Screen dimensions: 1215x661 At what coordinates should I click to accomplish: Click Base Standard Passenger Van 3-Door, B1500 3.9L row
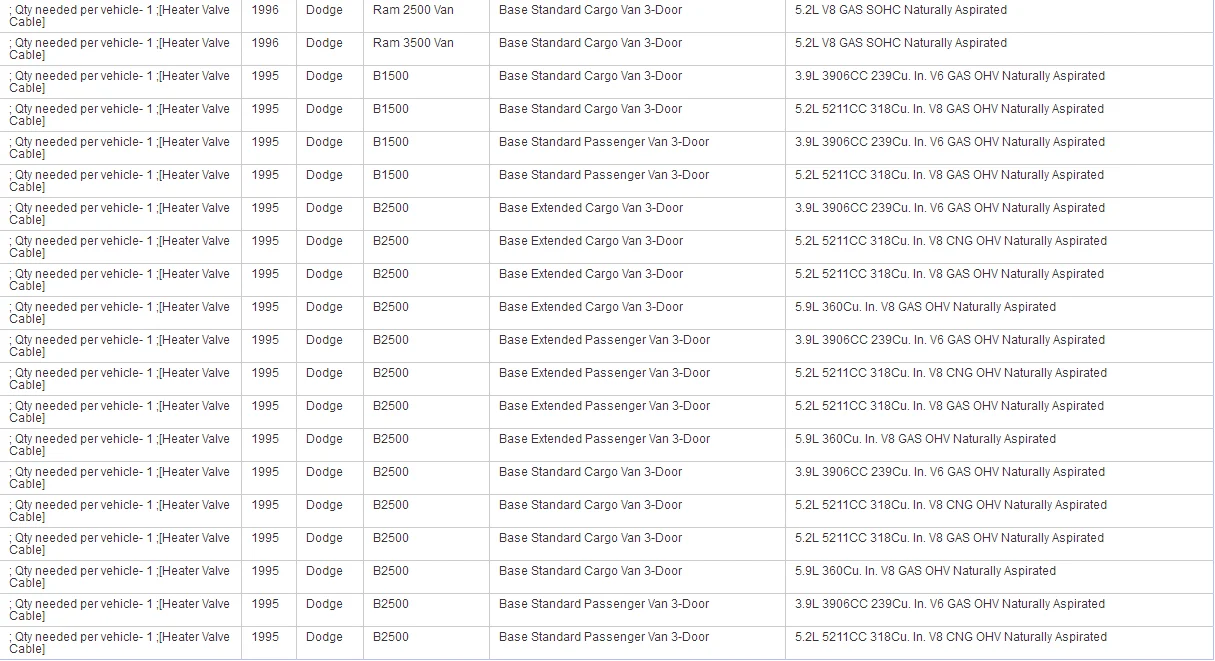604,142
